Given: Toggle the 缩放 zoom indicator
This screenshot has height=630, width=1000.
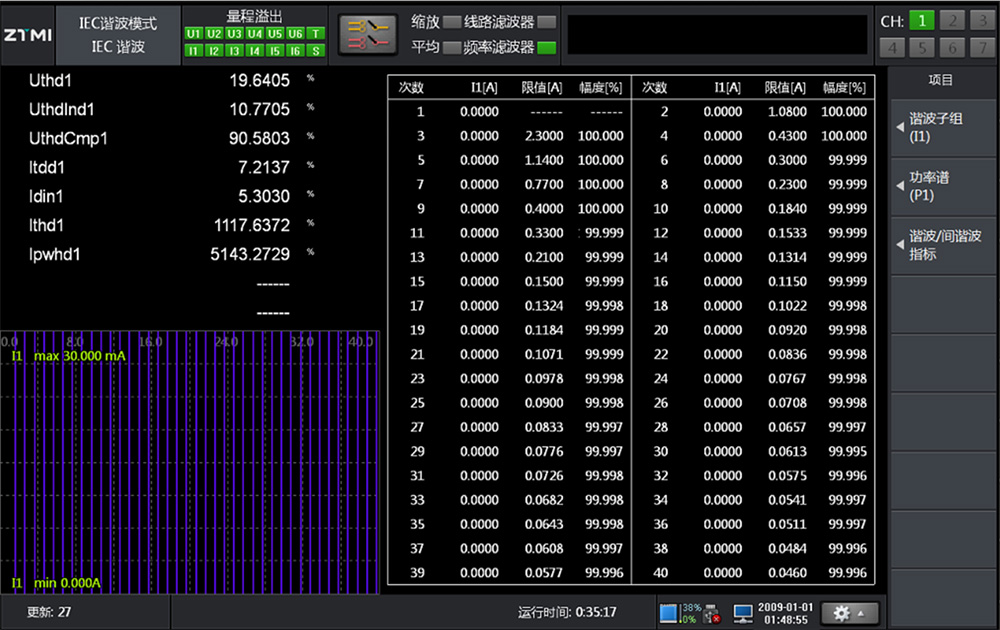Looking at the screenshot, I should [452, 22].
